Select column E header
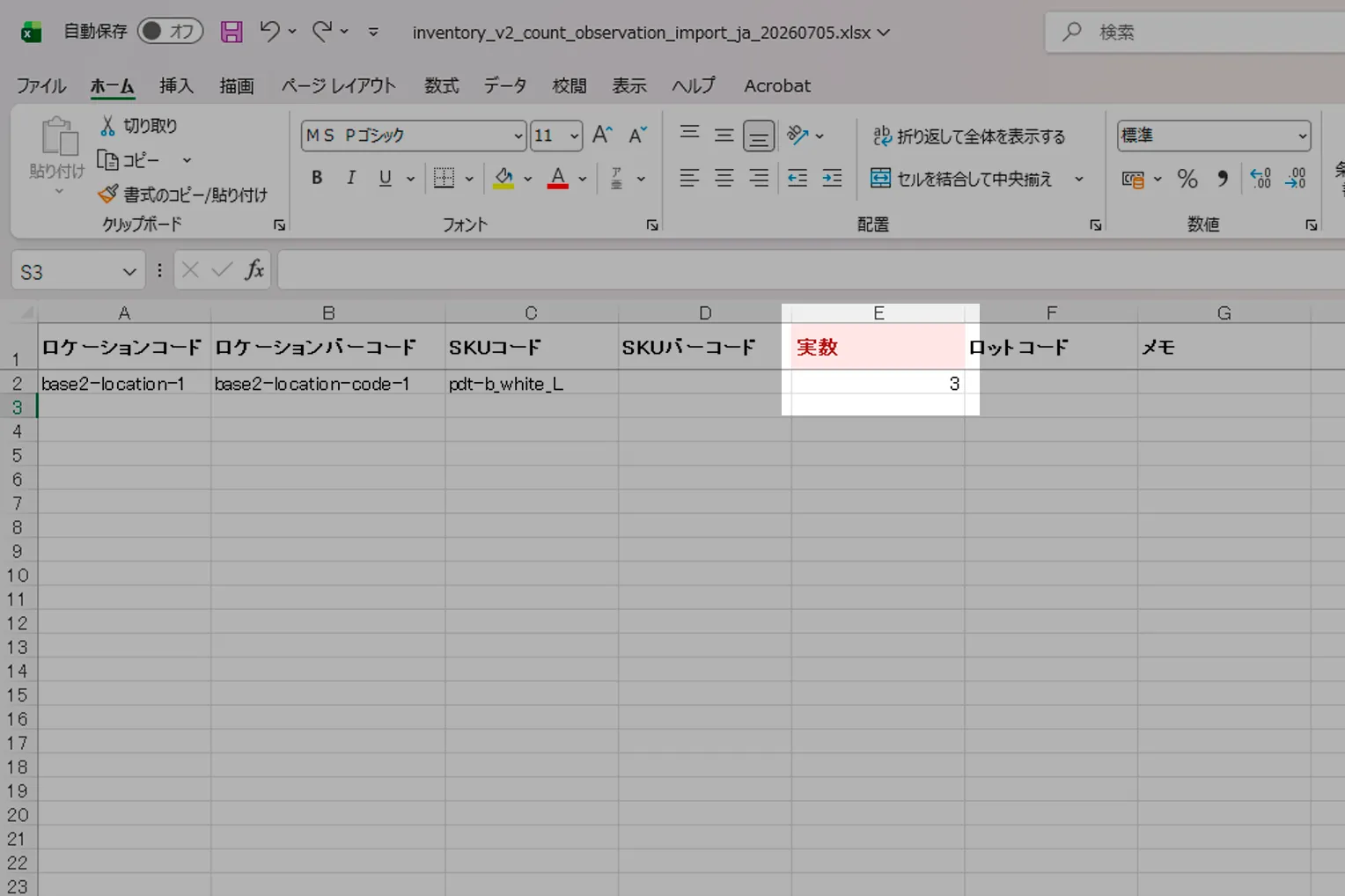 (878, 313)
